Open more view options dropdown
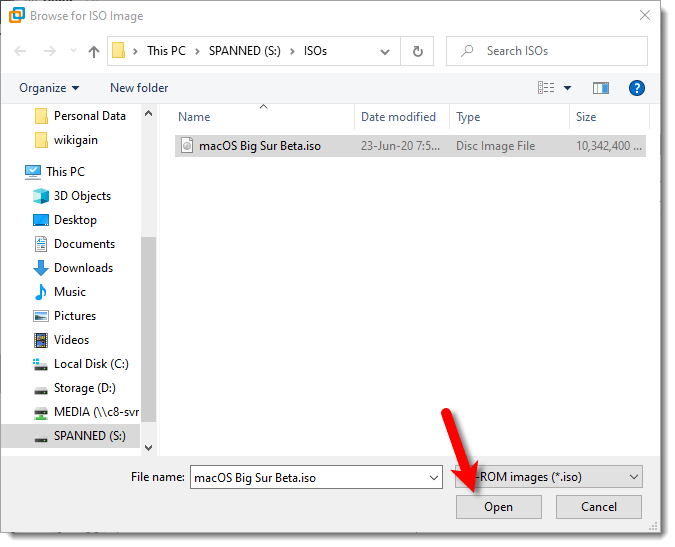Image resolution: width=675 pixels, height=547 pixels. click(567, 88)
